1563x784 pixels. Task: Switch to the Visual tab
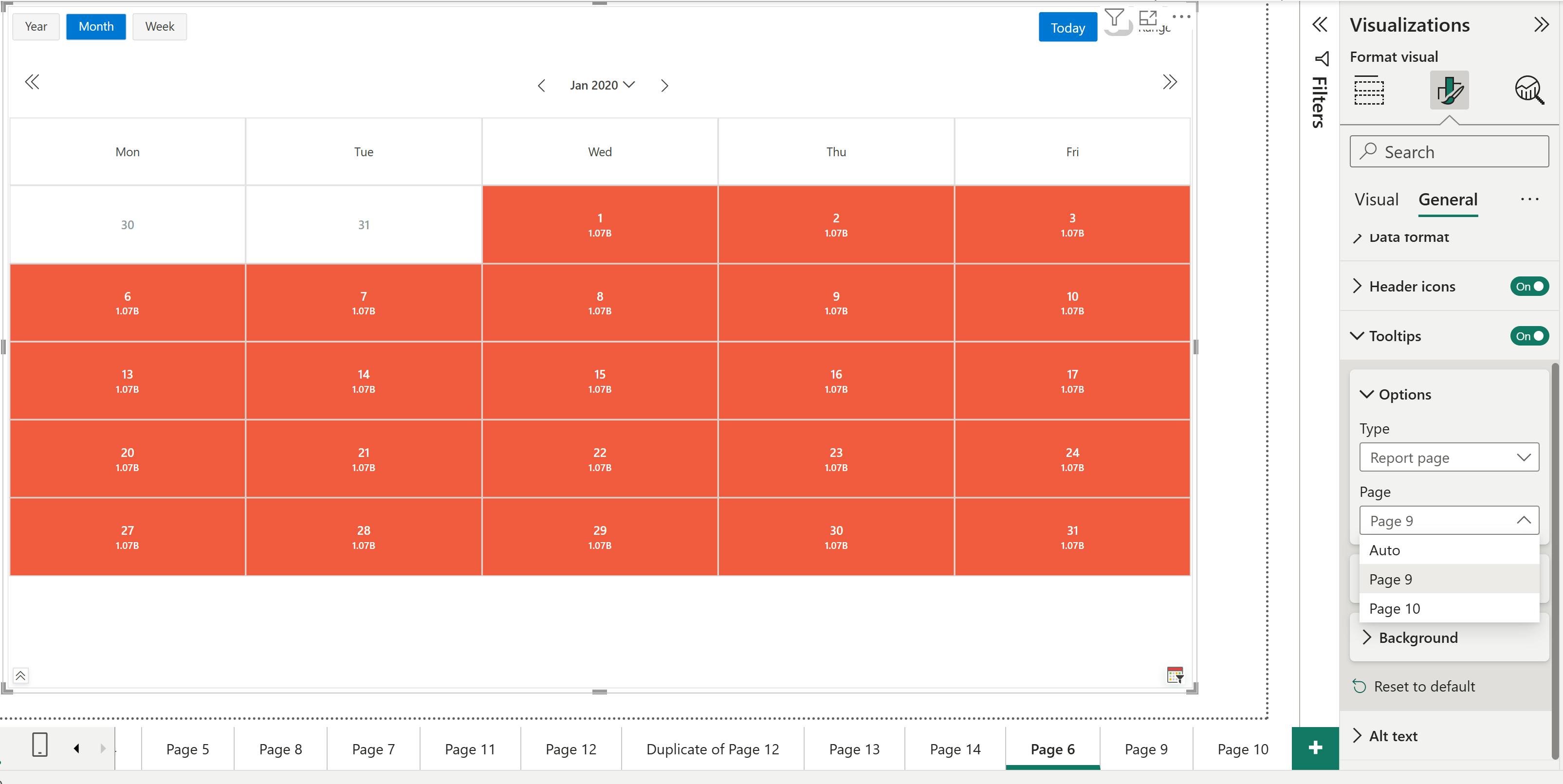(x=1376, y=200)
